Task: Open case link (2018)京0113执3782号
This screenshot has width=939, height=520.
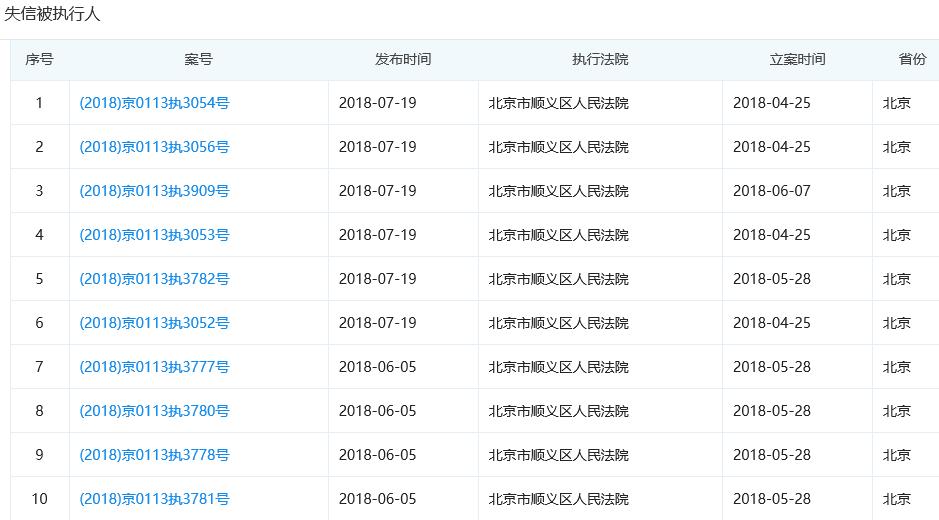Action: [x=155, y=279]
